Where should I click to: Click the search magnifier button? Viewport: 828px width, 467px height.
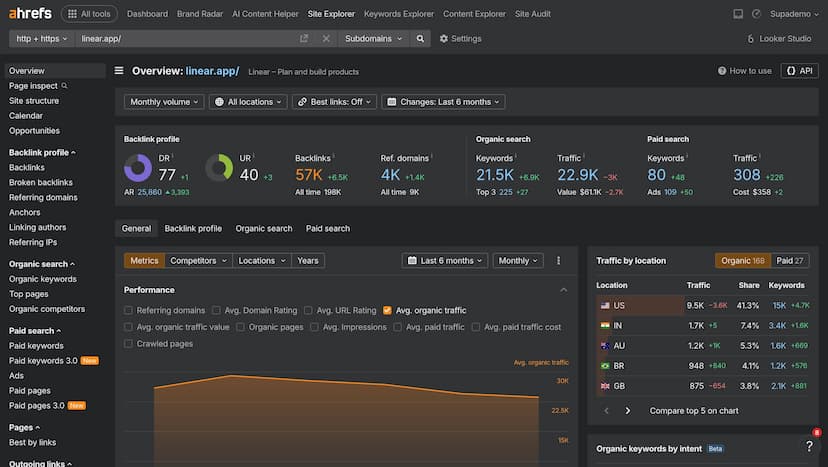tap(420, 39)
